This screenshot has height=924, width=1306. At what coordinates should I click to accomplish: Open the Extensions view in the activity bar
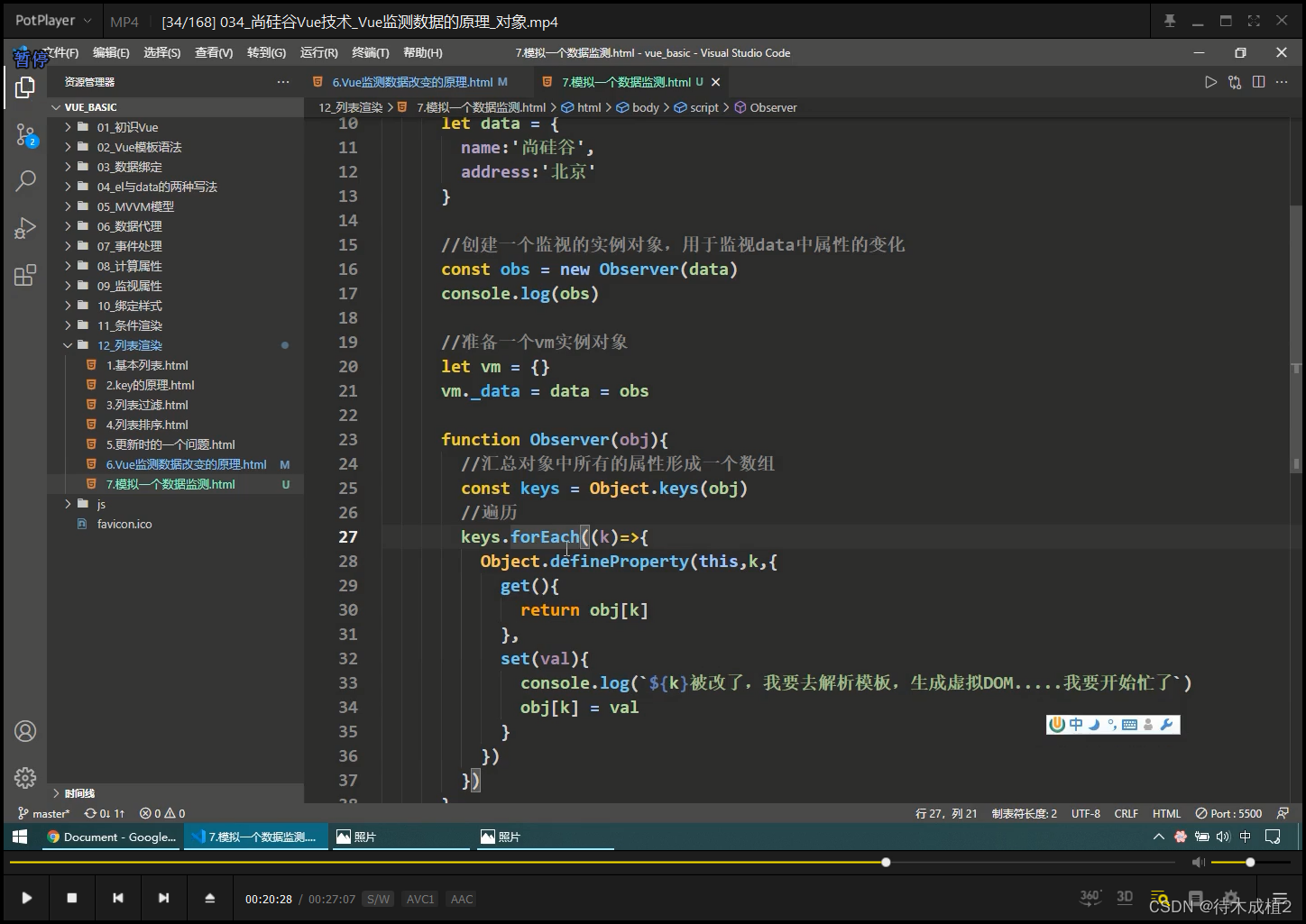coord(25,275)
